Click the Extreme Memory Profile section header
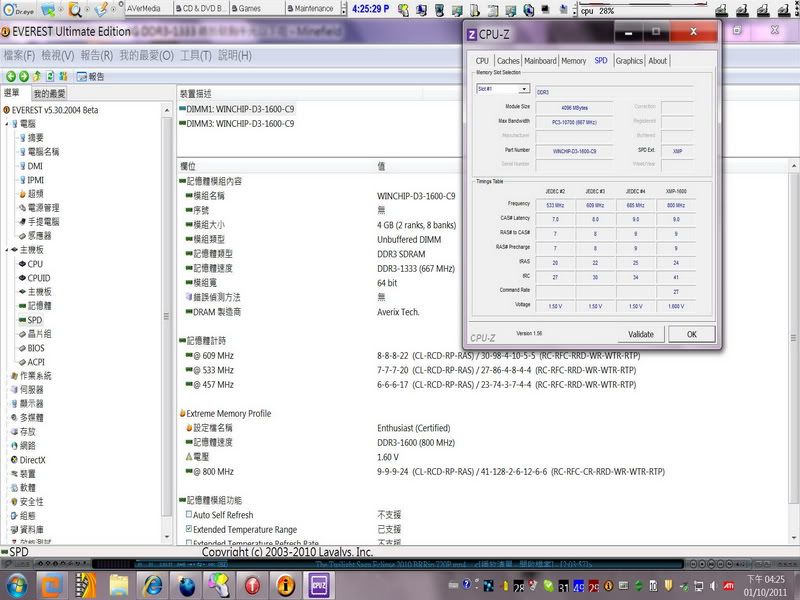This screenshot has height=600, width=800. tap(225, 413)
